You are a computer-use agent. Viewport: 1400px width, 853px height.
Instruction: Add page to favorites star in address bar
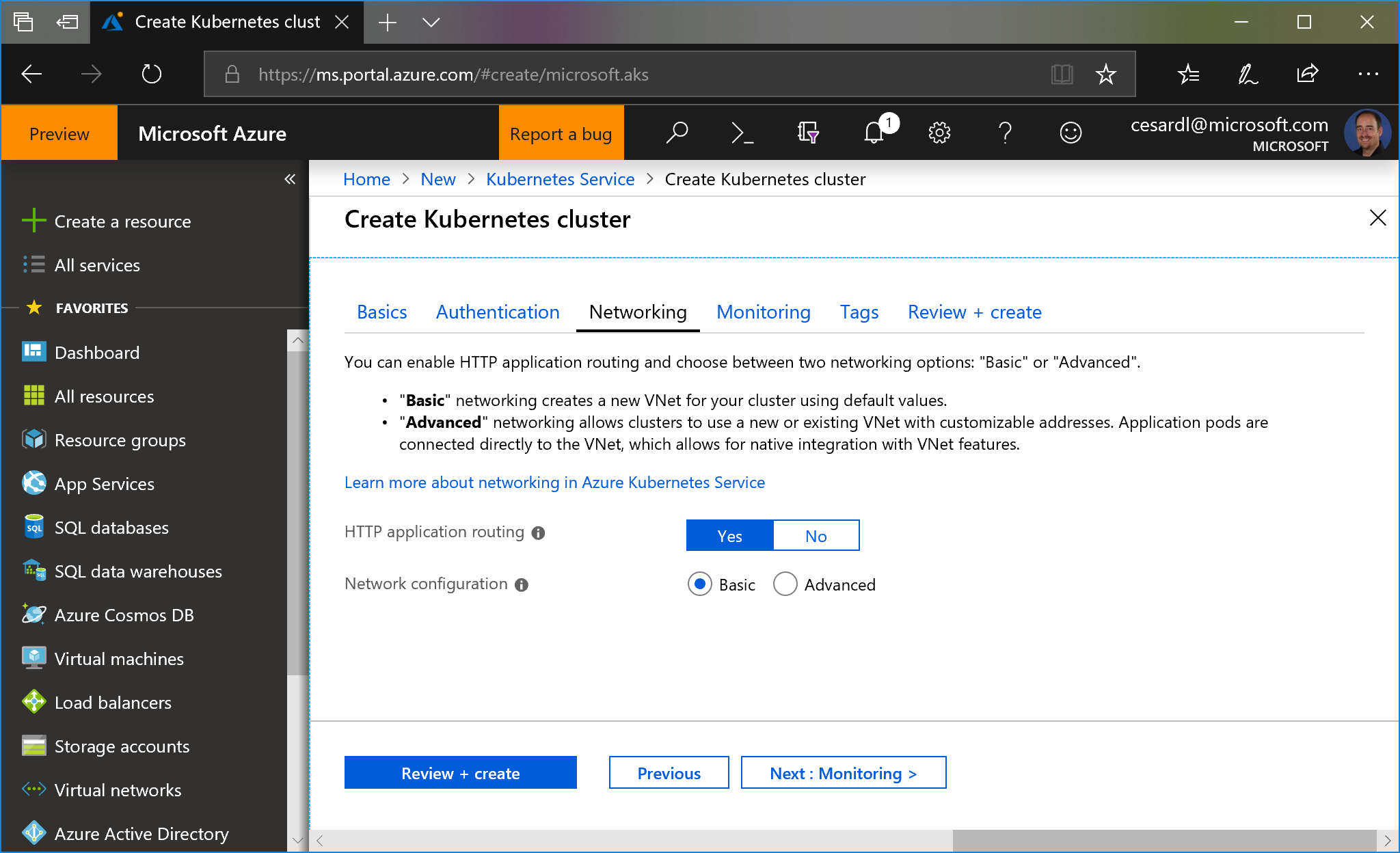[1105, 74]
